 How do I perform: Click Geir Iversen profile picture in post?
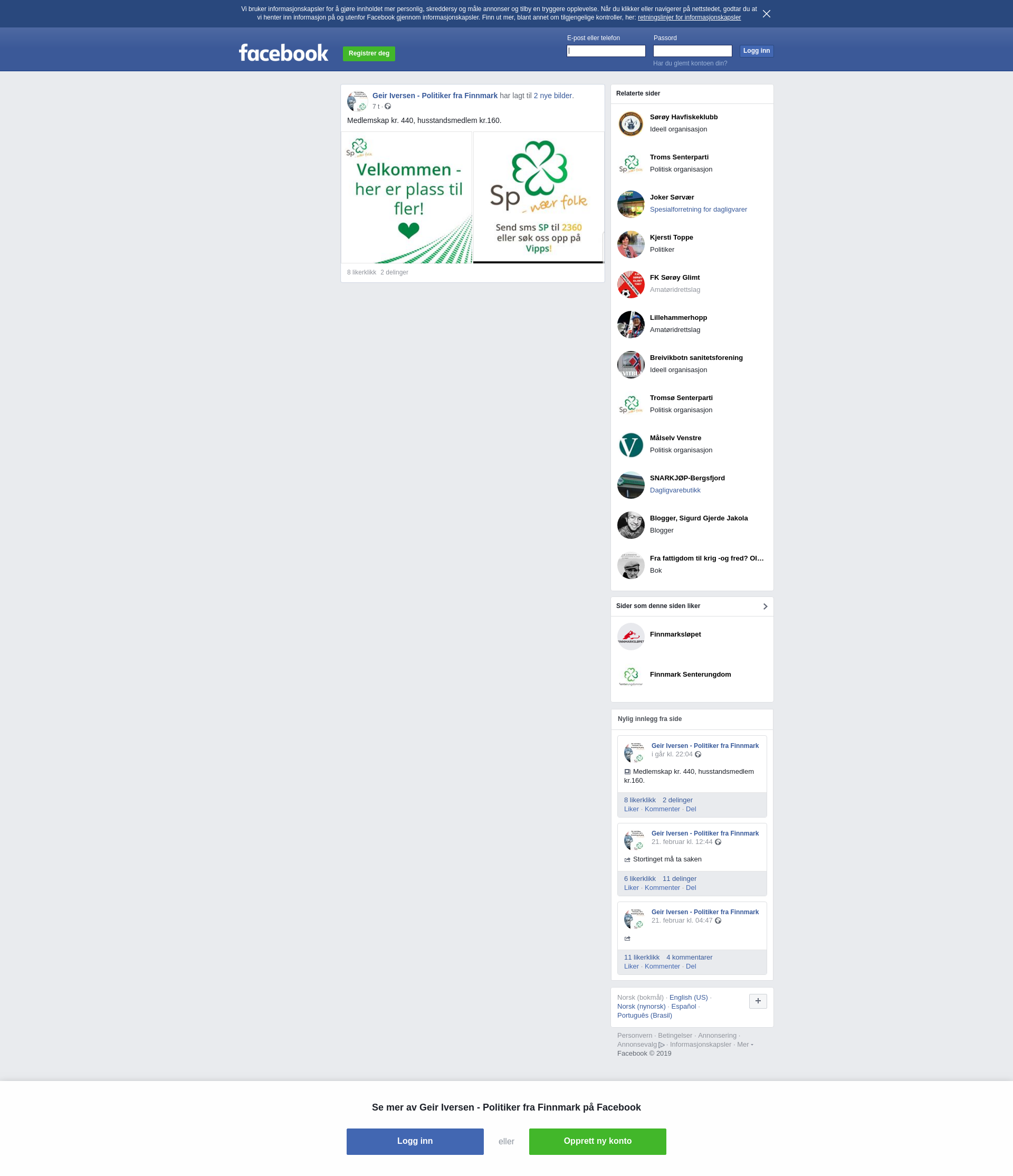[357, 101]
